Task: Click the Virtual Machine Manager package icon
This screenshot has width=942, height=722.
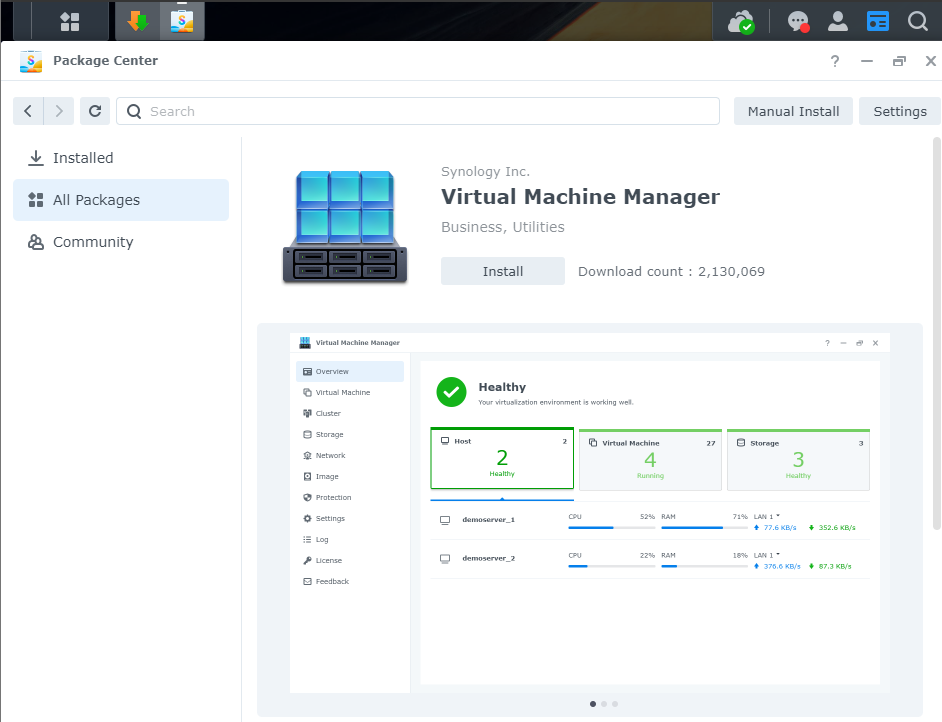Action: [x=345, y=227]
